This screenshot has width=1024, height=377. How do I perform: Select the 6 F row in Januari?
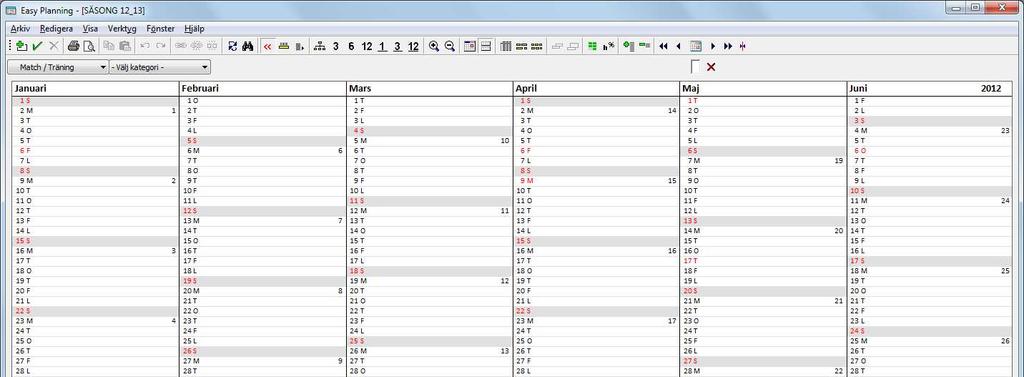click(95, 150)
